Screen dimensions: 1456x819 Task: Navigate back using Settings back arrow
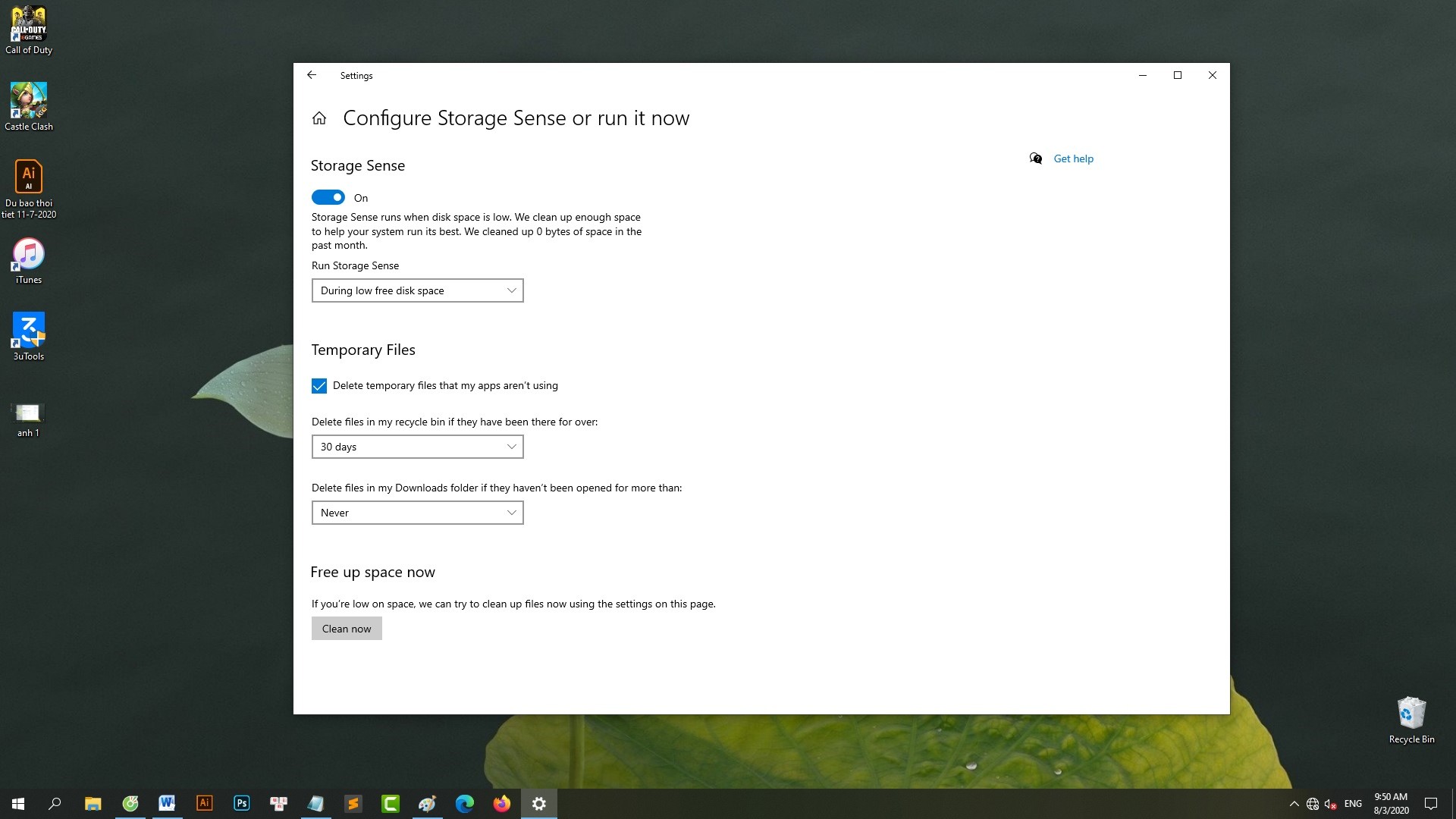pos(312,75)
